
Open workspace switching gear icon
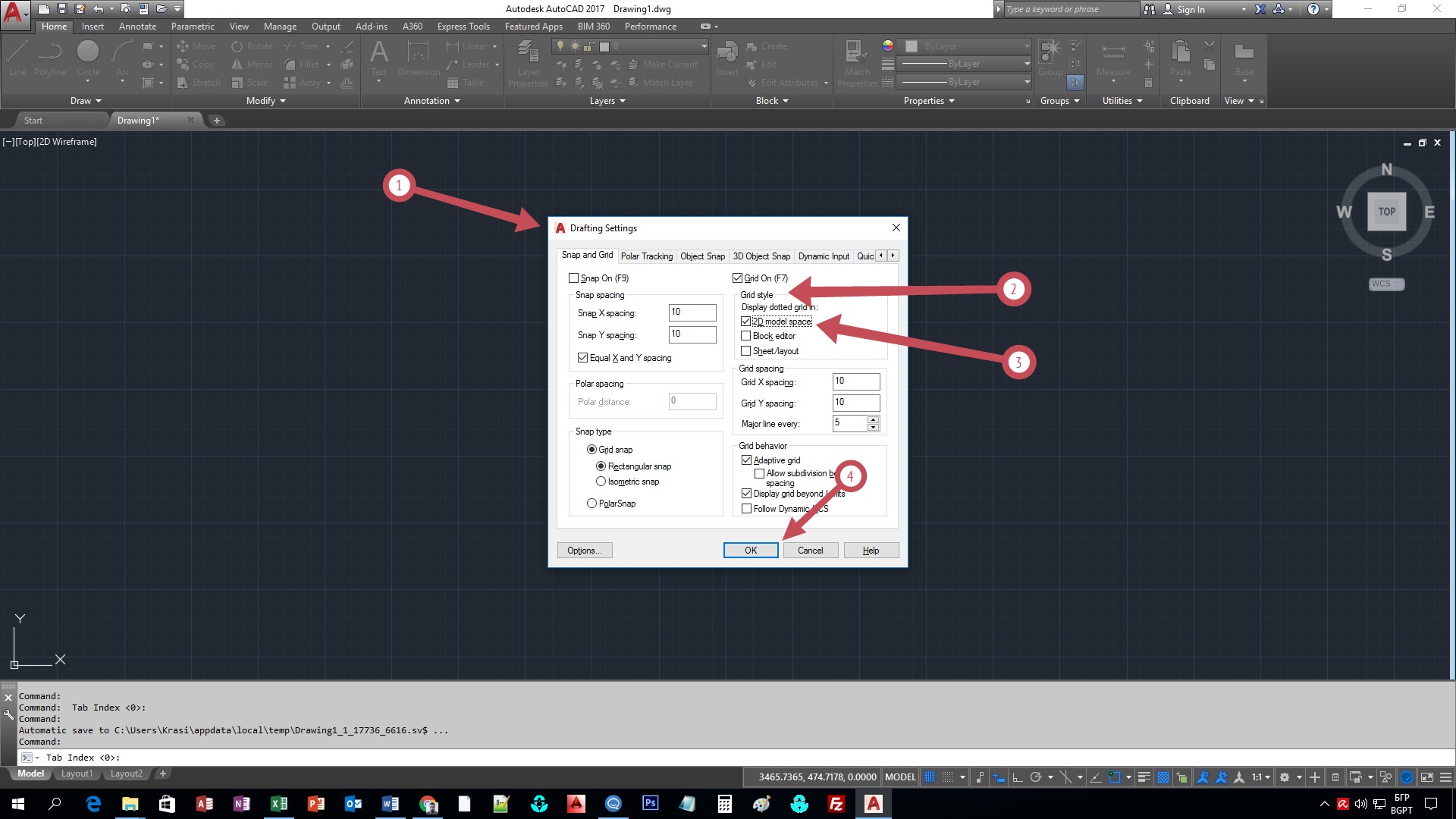(1285, 777)
